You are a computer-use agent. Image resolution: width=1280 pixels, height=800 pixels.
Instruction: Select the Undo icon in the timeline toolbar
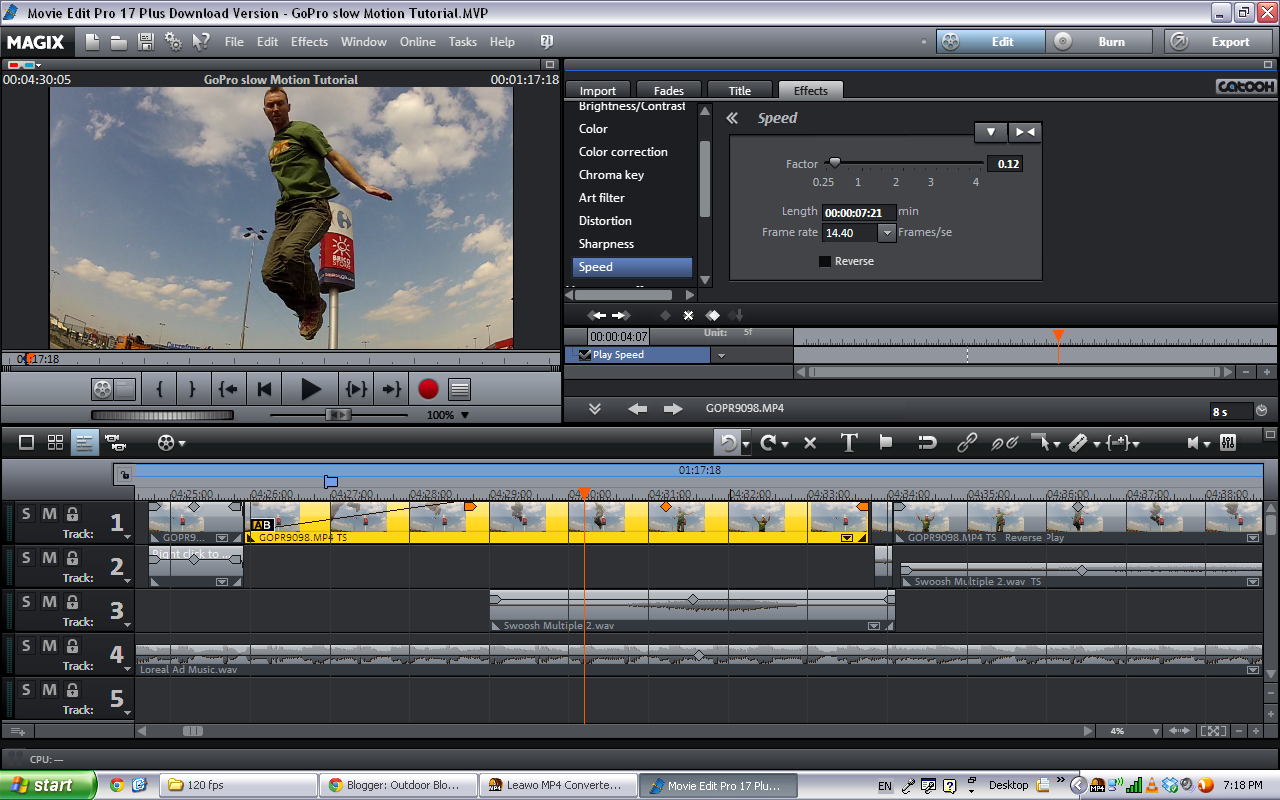tap(728, 442)
